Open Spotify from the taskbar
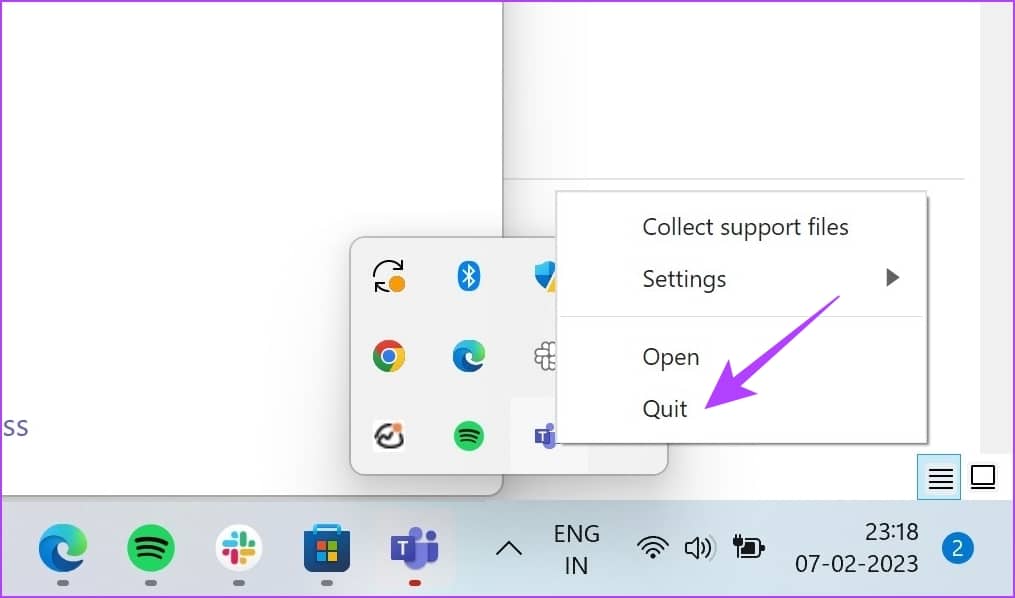Image resolution: width=1015 pixels, height=598 pixels. click(x=151, y=548)
